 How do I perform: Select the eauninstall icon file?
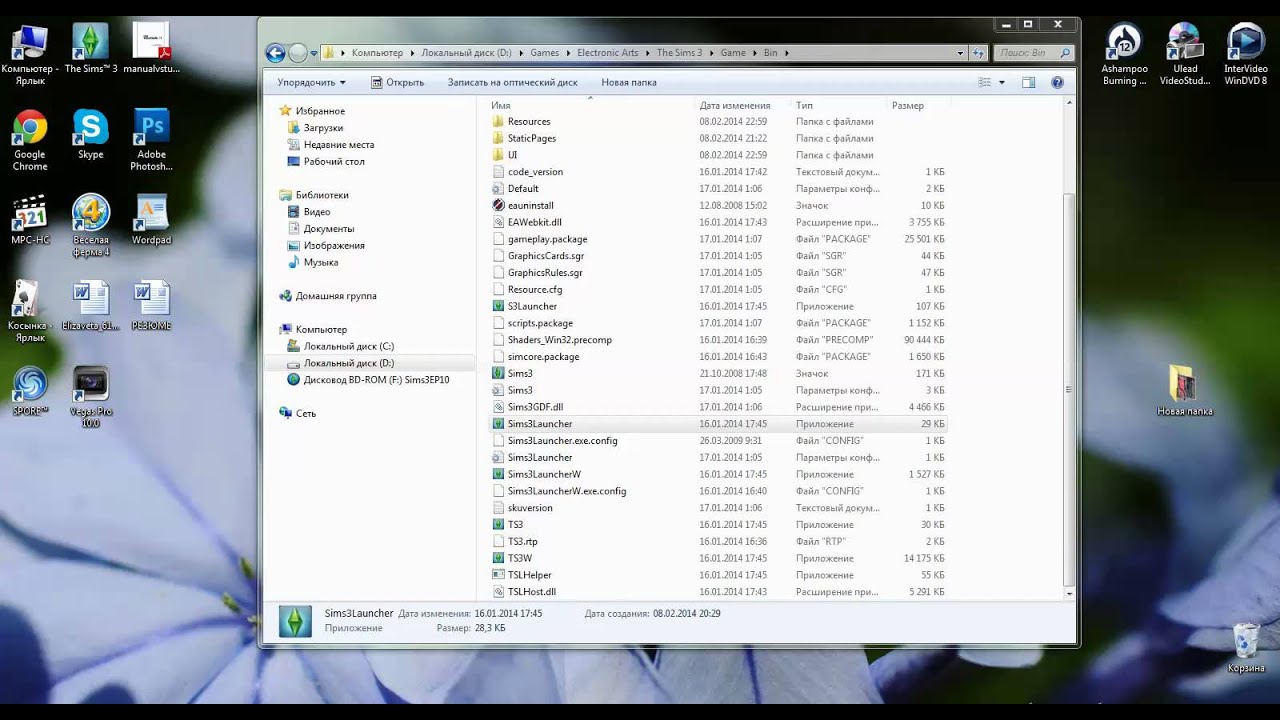tap(530, 205)
